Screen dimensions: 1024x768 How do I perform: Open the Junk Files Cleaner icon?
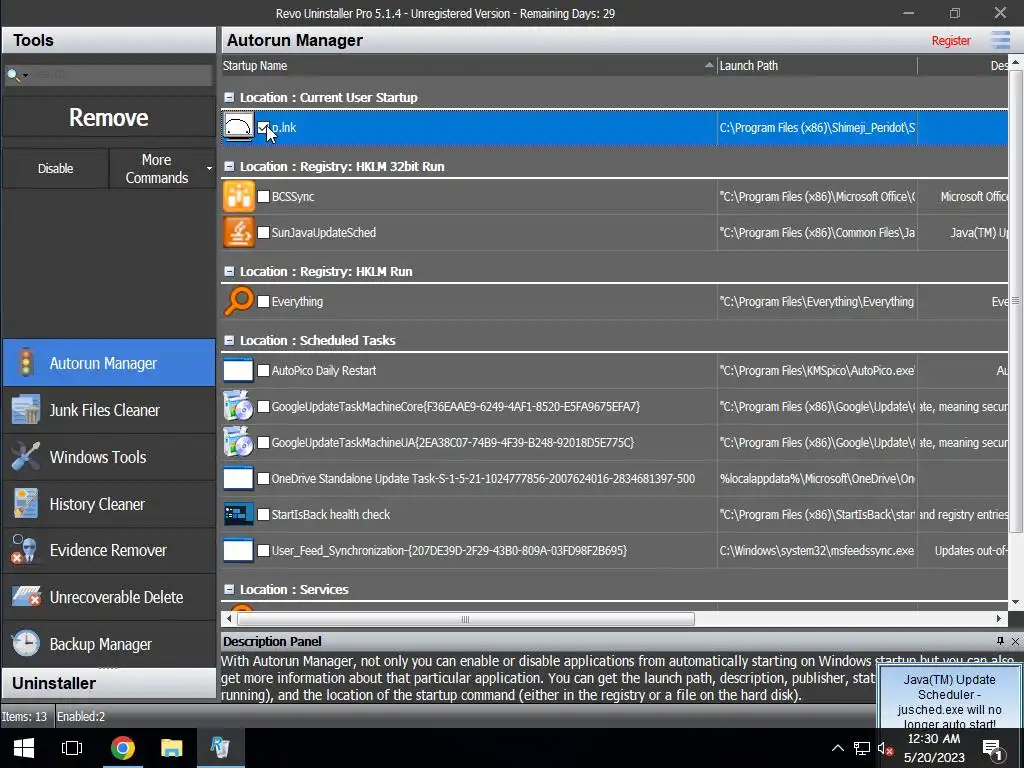coord(25,410)
